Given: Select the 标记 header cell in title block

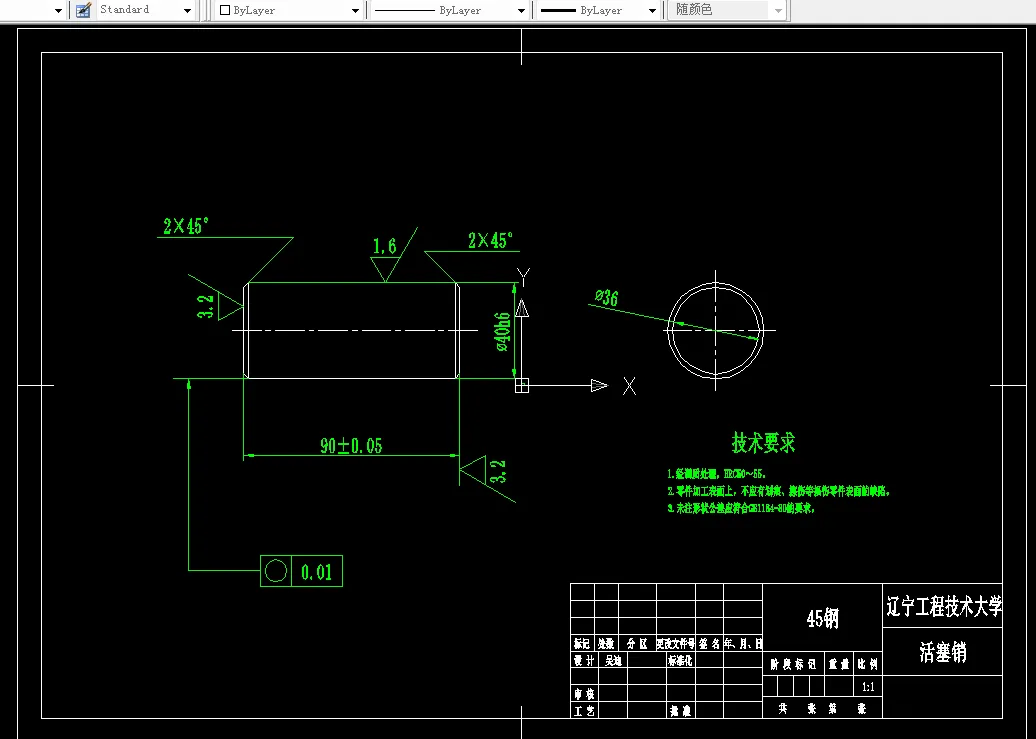Looking at the screenshot, I should [x=582, y=643].
